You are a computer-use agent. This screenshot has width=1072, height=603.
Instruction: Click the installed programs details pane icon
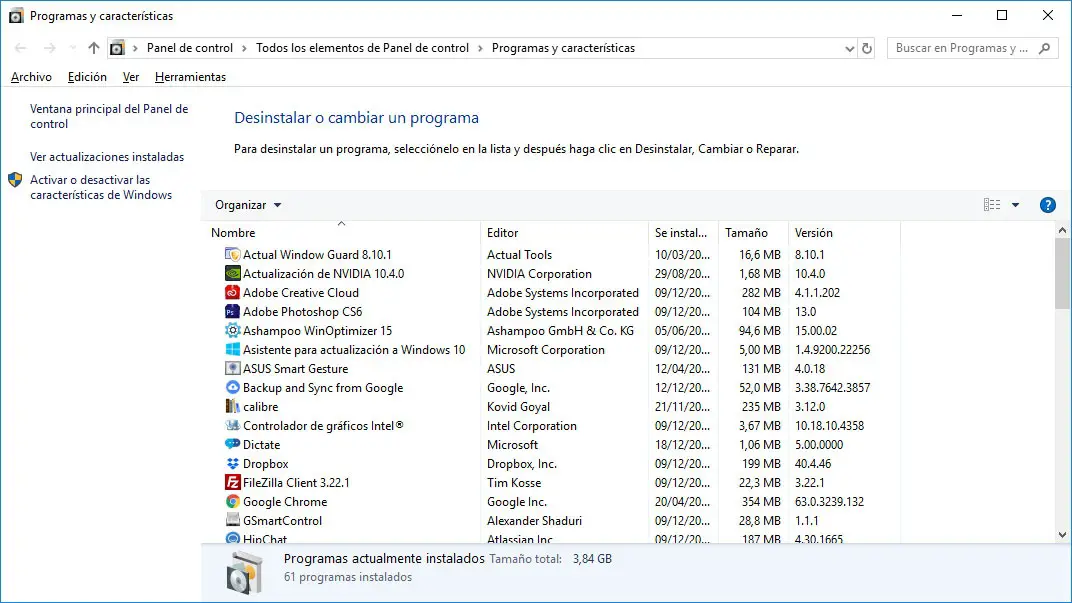[x=244, y=572]
